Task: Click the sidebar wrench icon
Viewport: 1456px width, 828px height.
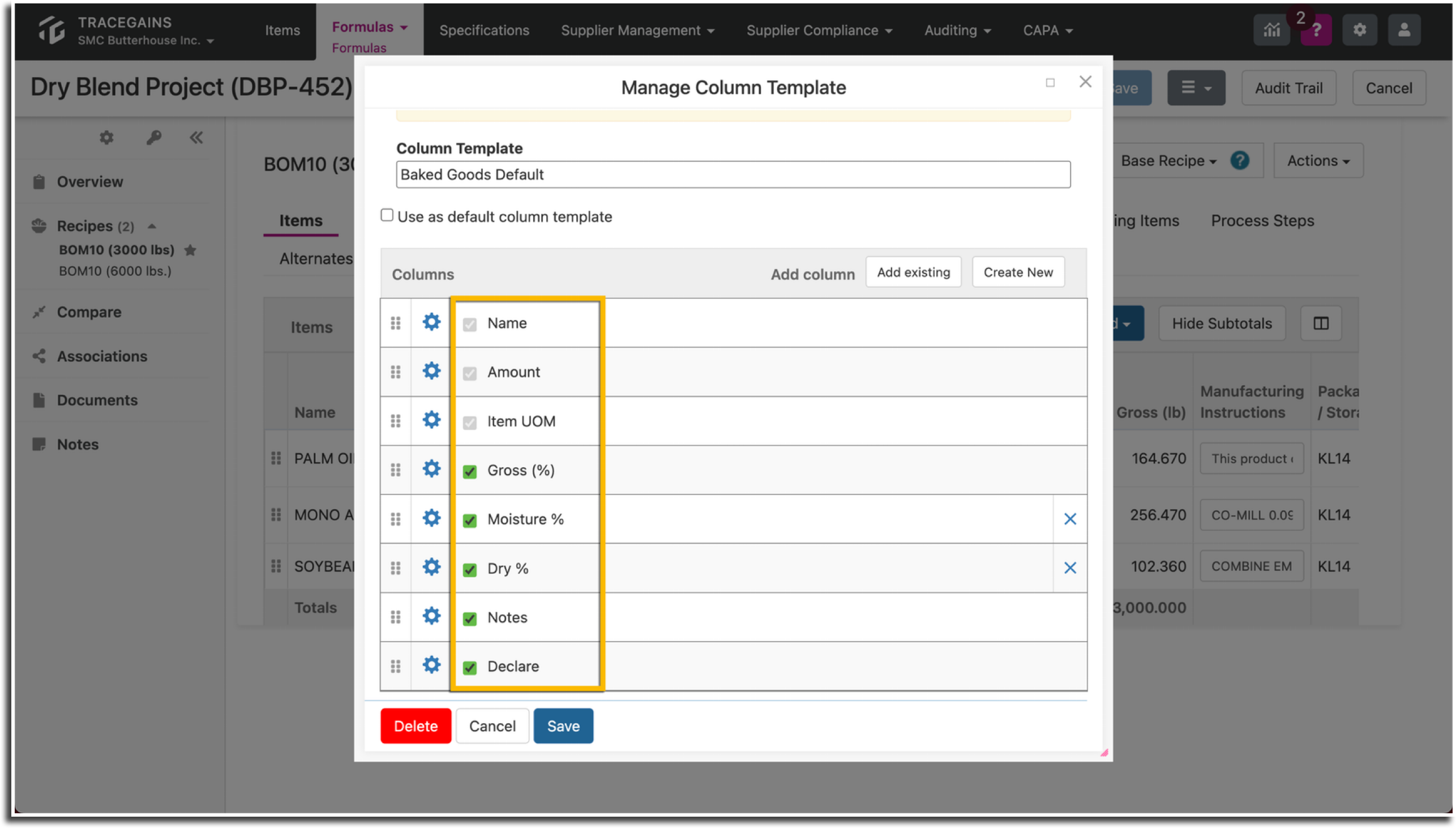Action: (x=153, y=138)
